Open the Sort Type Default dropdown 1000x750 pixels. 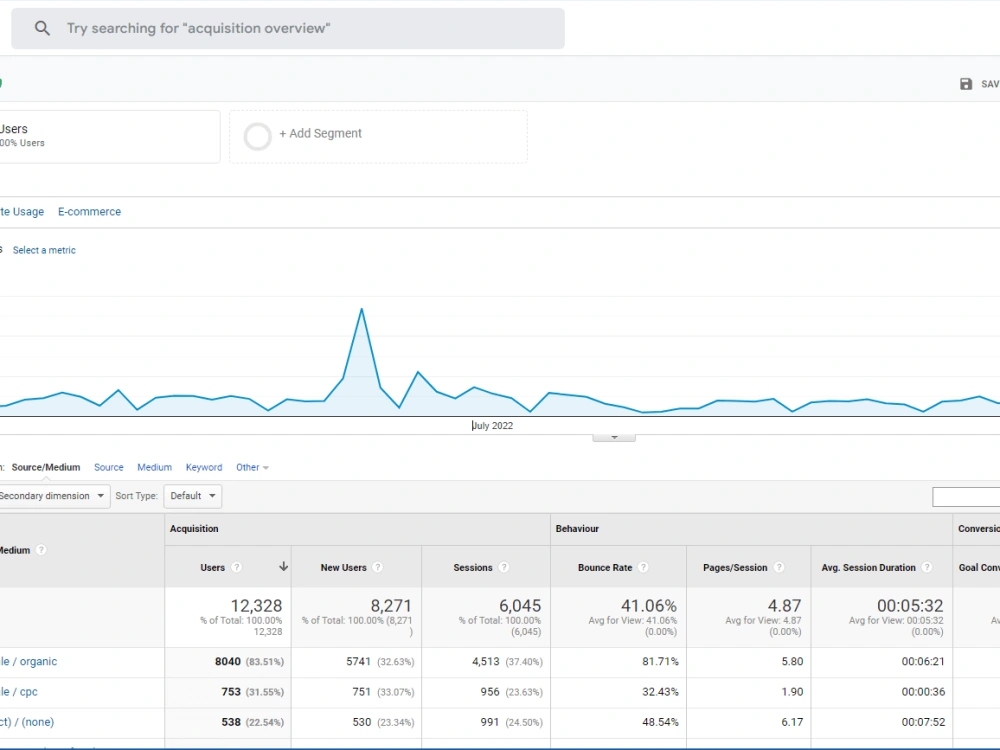(x=193, y=496)
